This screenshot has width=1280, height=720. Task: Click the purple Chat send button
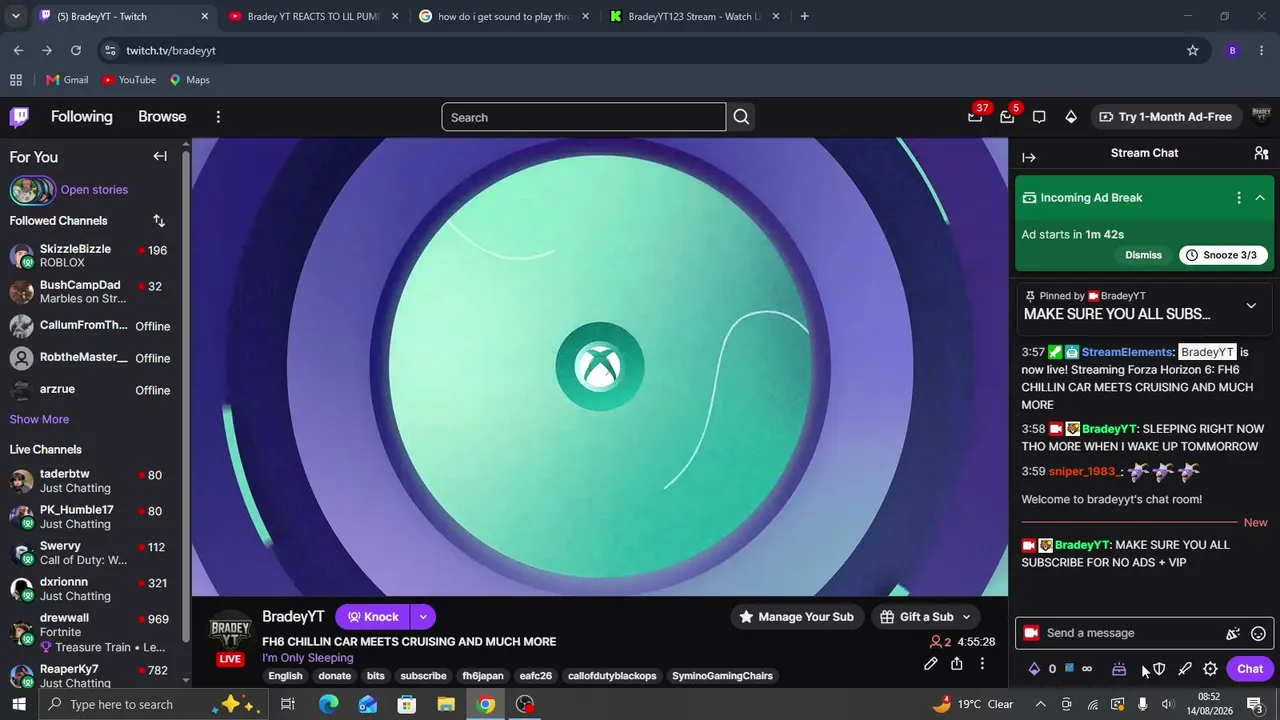click(x=1250, y=669)
